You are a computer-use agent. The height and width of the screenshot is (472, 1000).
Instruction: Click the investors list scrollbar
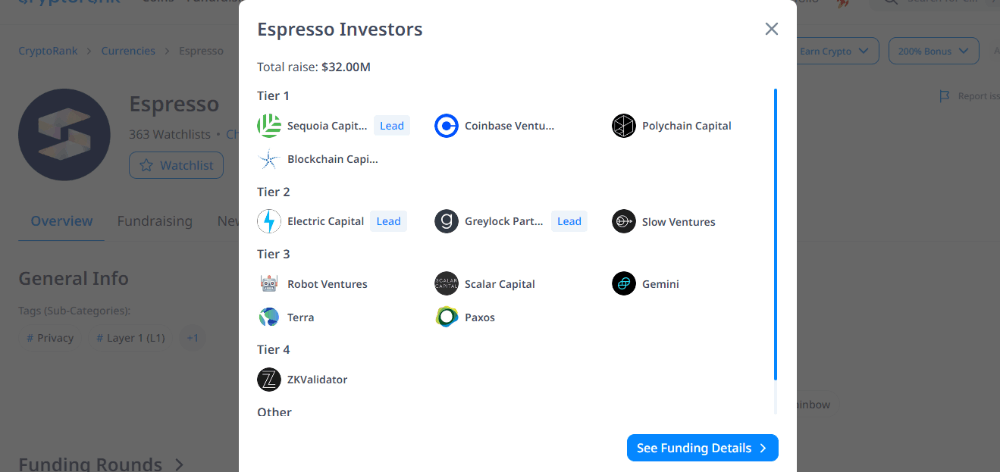tap(775, 235)
